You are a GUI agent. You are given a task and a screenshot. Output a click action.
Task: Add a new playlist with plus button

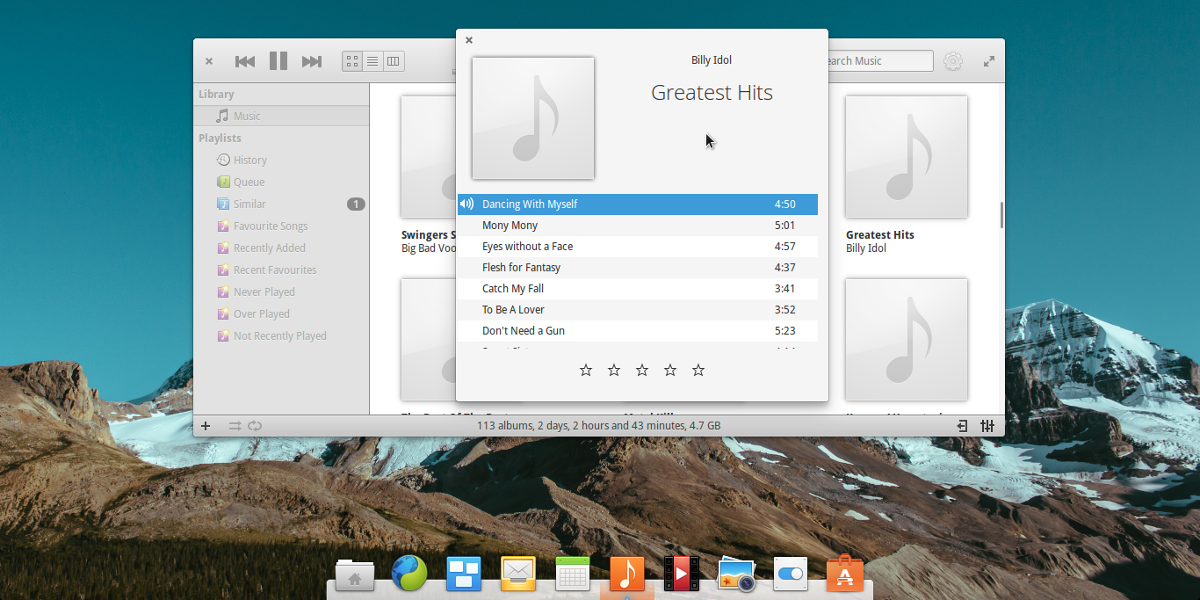tap(206, 425)
